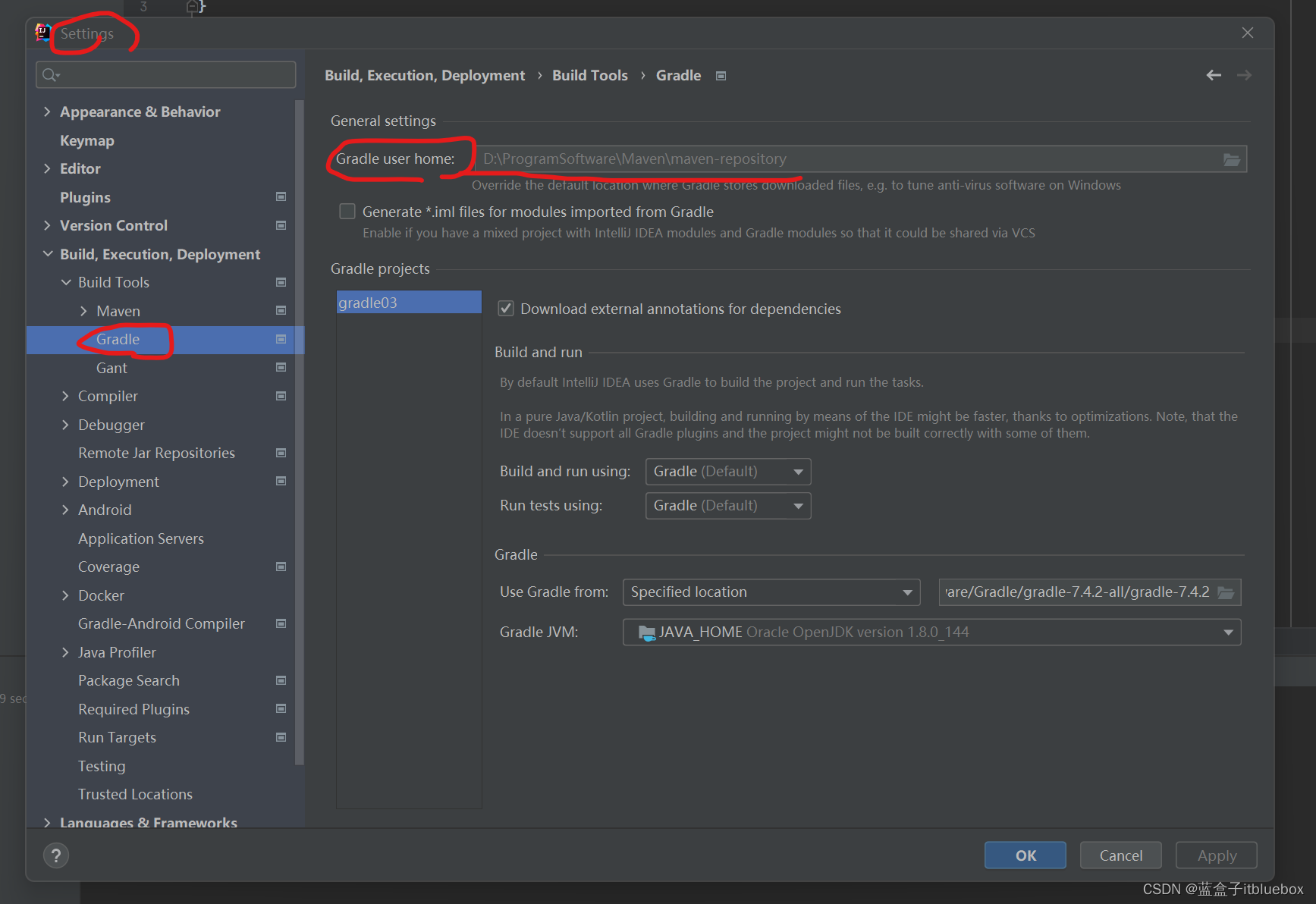Viewport: 1316px width, 904px height.
Task: Open Required Plugins settings
Action: click(133, 709)
